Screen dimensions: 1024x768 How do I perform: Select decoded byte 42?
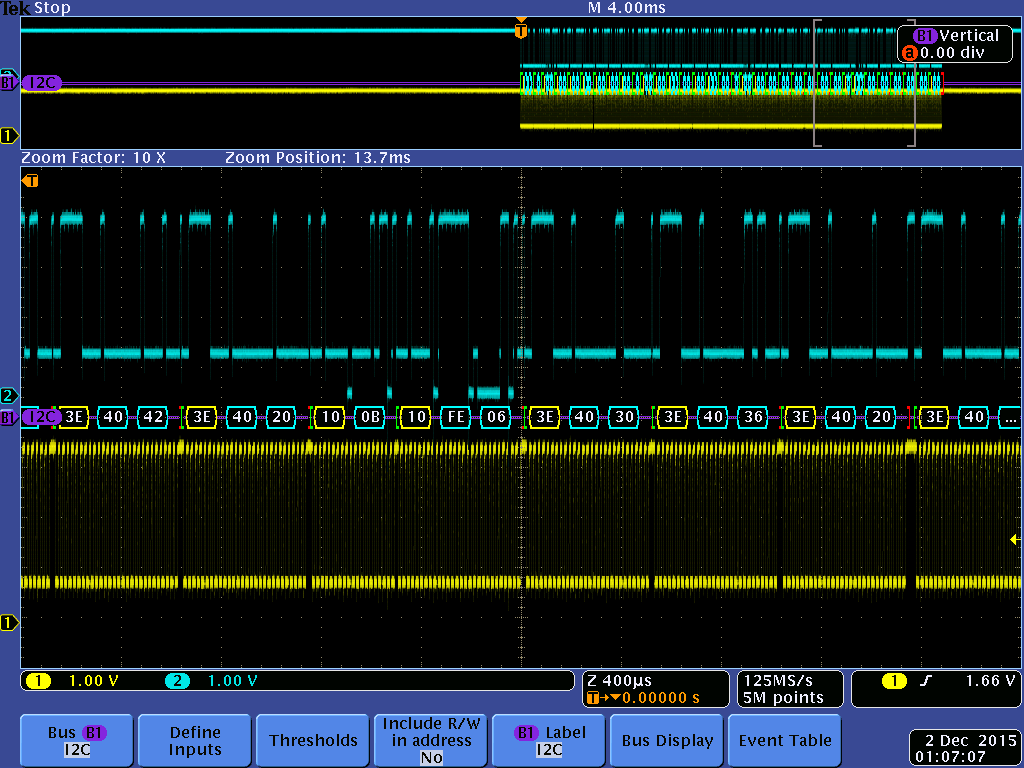[153, 417]
